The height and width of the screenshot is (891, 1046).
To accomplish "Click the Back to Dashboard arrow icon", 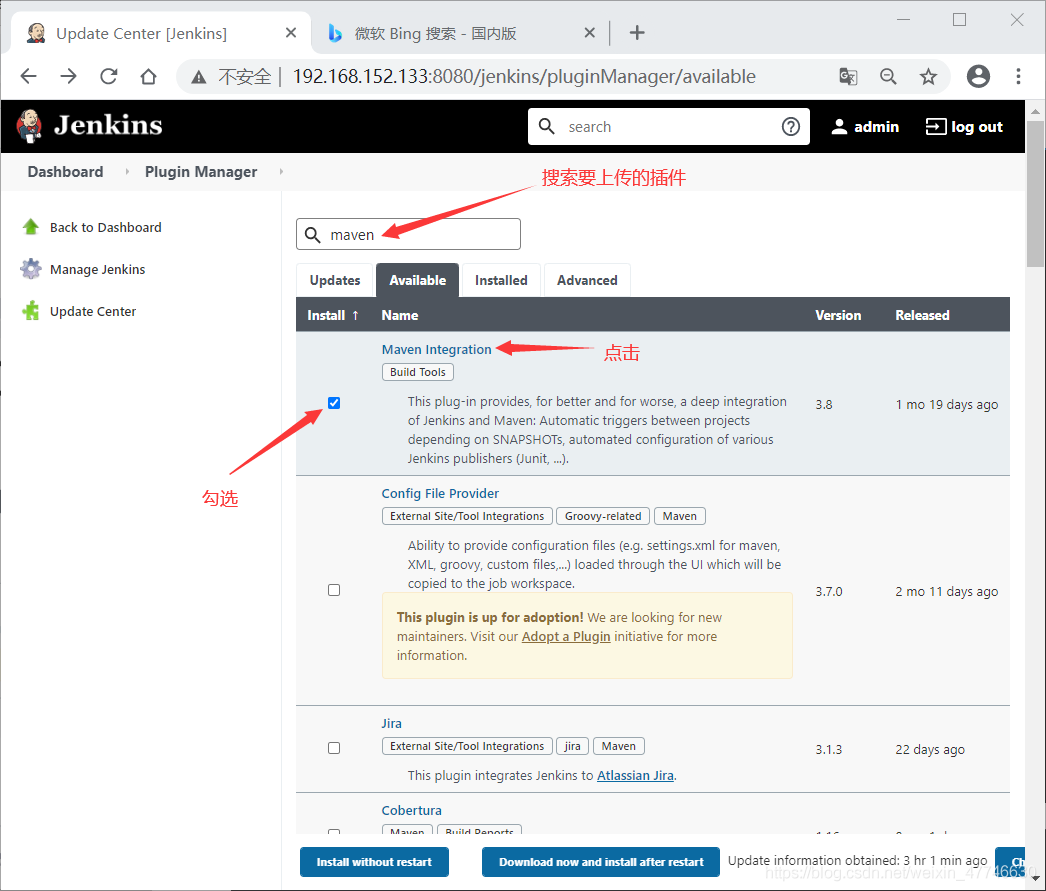I will click(x=31, y=227).
